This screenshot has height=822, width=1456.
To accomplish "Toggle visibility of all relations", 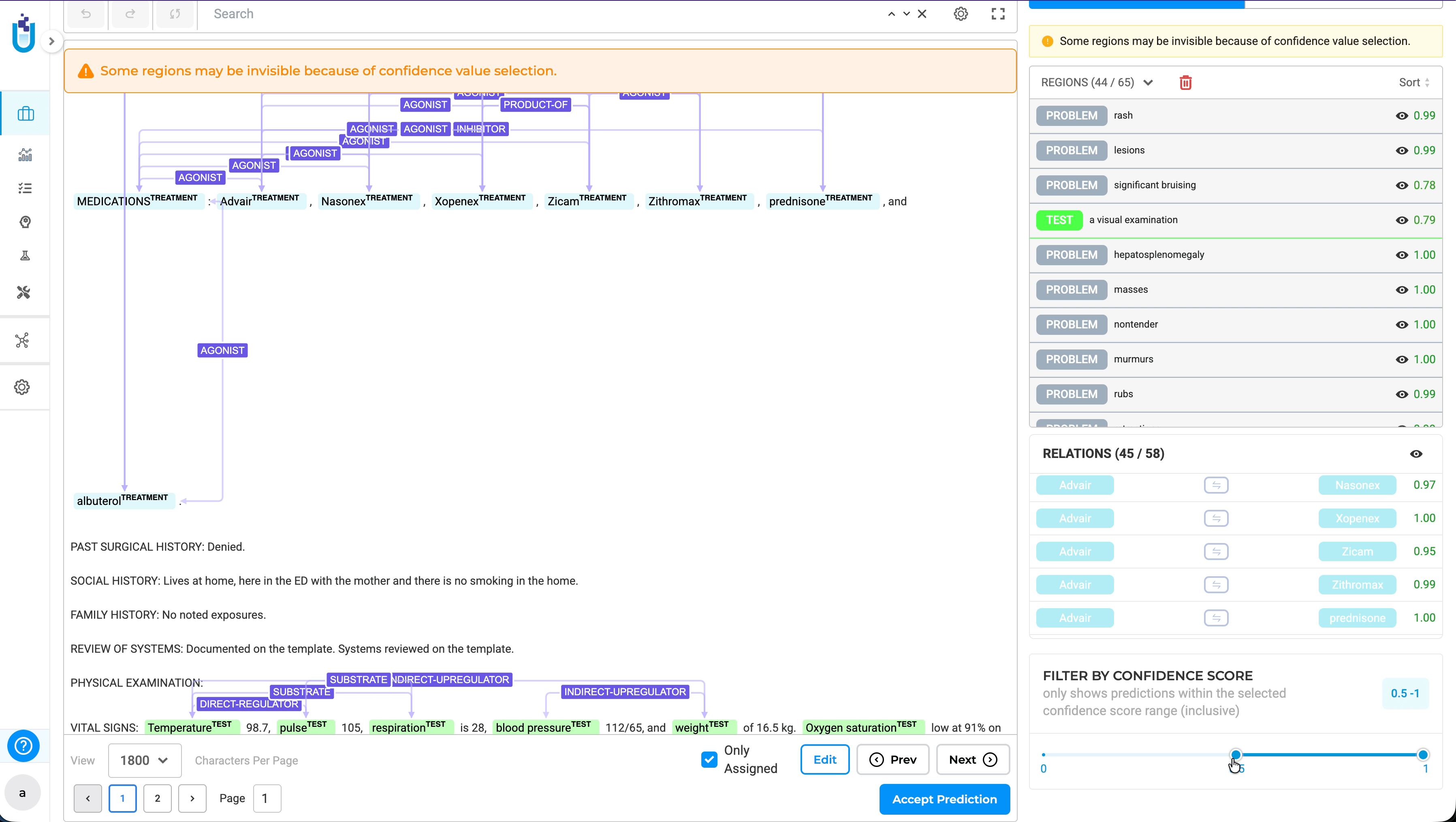I will (x=1415, y=454).
